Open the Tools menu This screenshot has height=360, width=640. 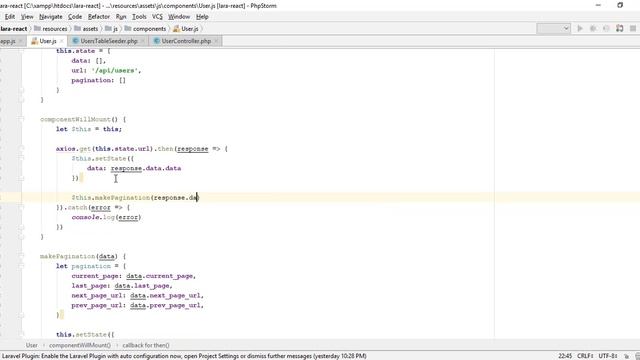[139, 17]
